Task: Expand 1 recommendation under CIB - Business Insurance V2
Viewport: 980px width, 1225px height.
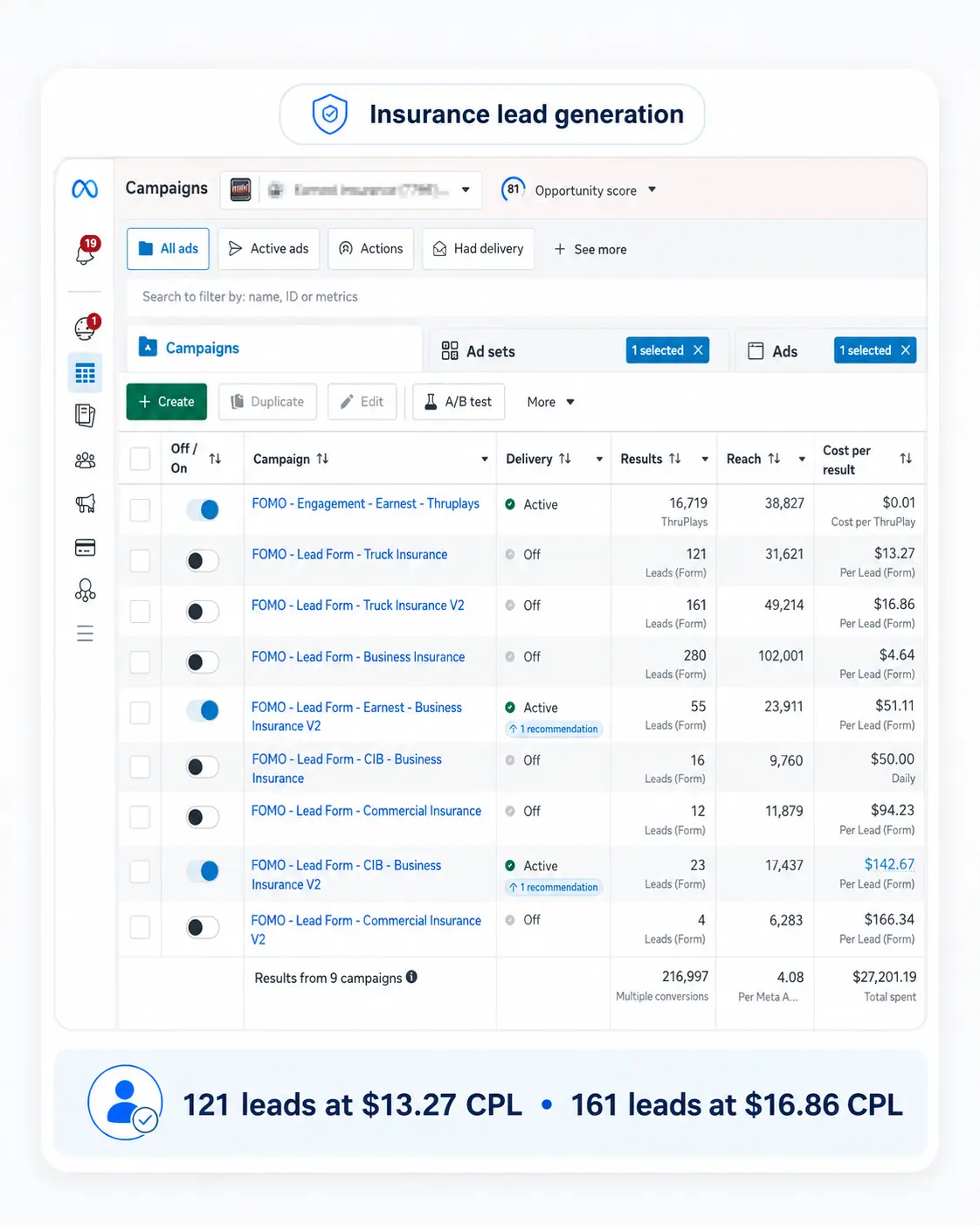Action: click(x=554, y=887)
